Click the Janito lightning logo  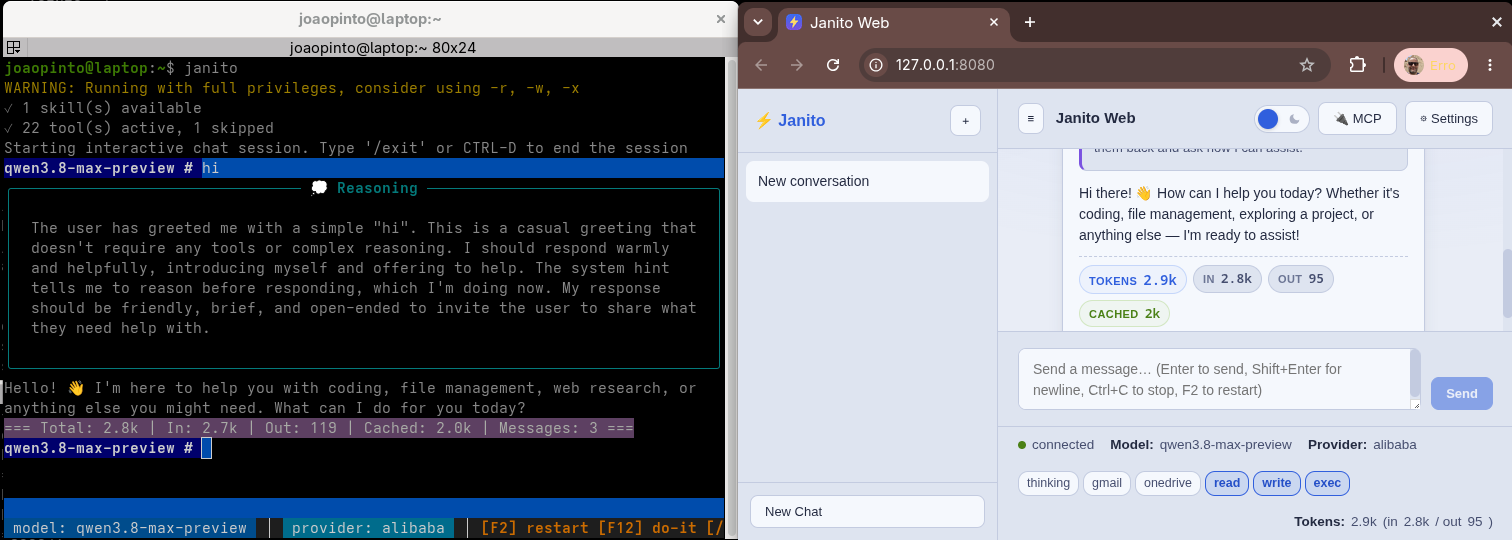click(x=790, y=120)
